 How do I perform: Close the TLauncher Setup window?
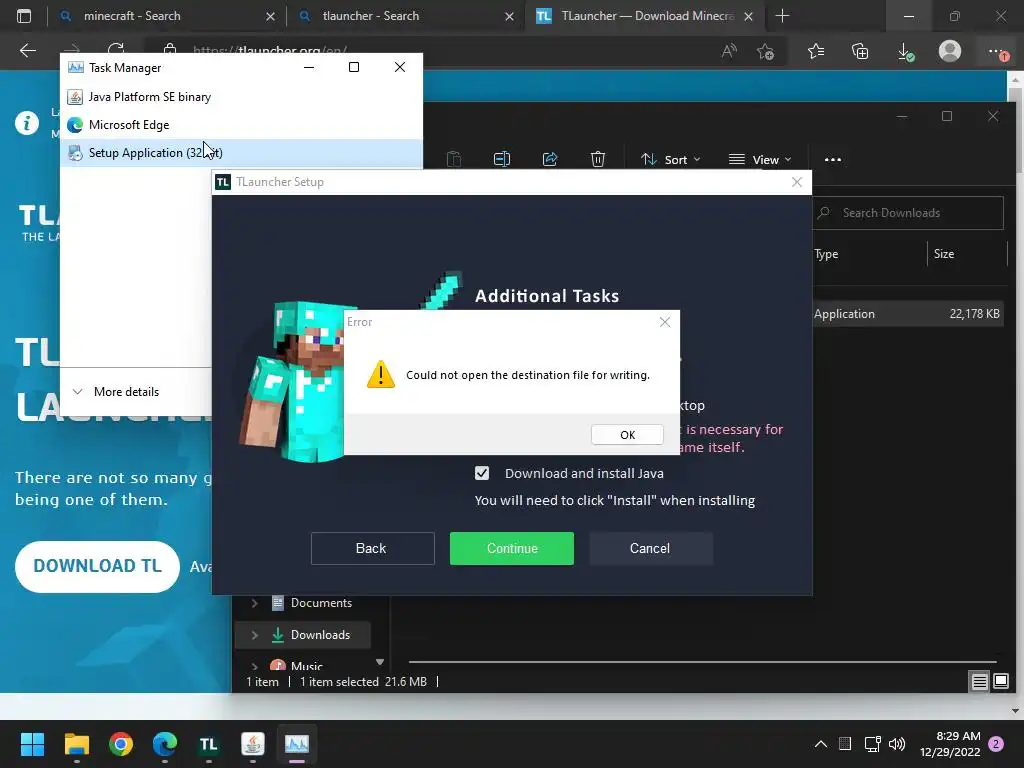point(797,182)
